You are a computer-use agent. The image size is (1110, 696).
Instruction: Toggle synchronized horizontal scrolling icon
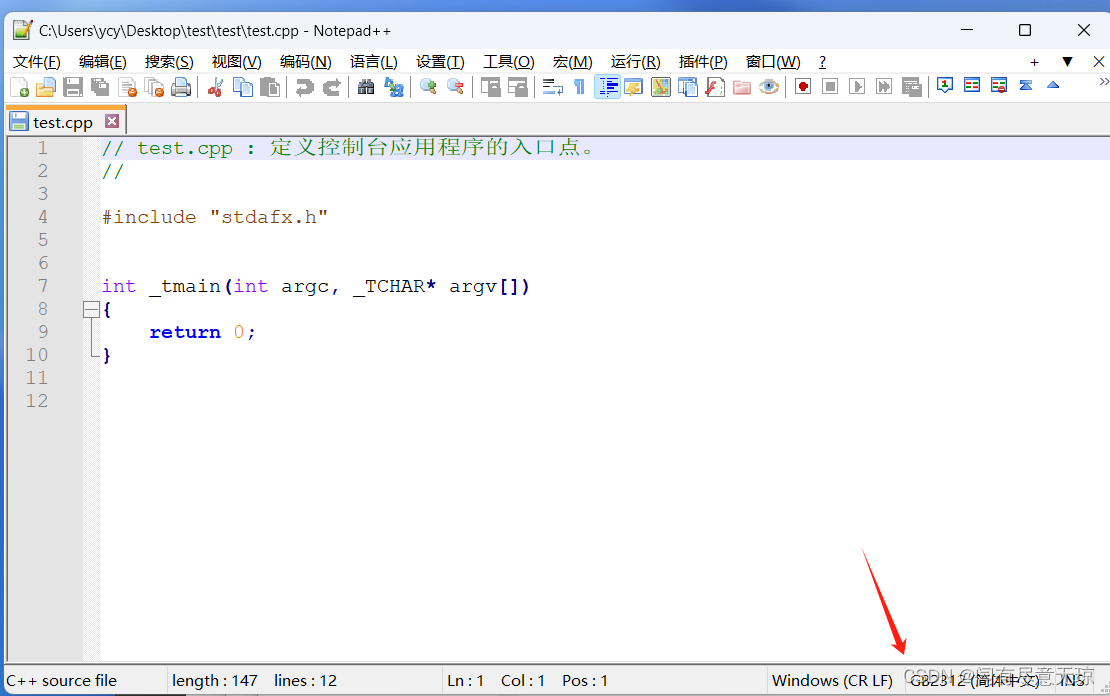click(x=517, y=87)
